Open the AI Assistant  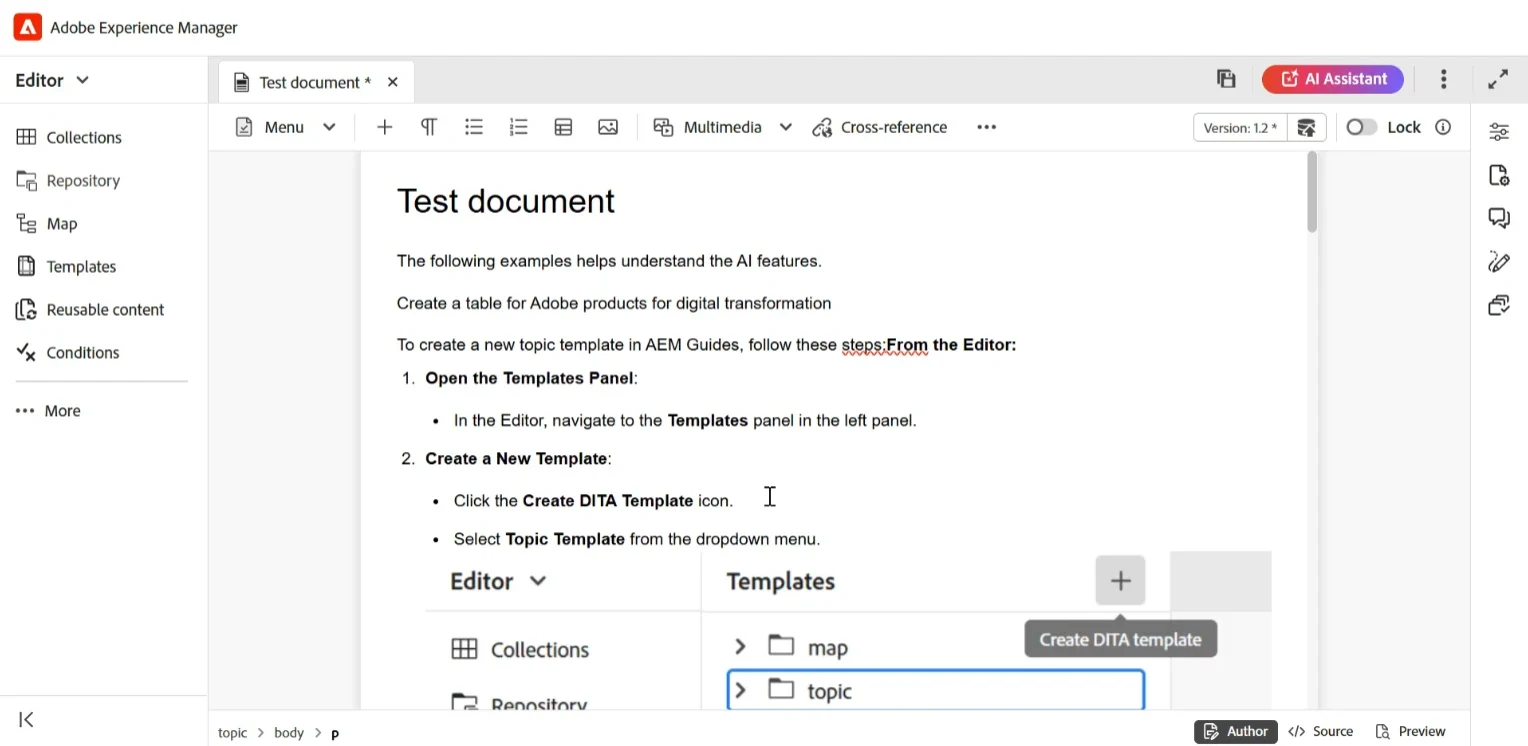click(x=1333, y=79)
